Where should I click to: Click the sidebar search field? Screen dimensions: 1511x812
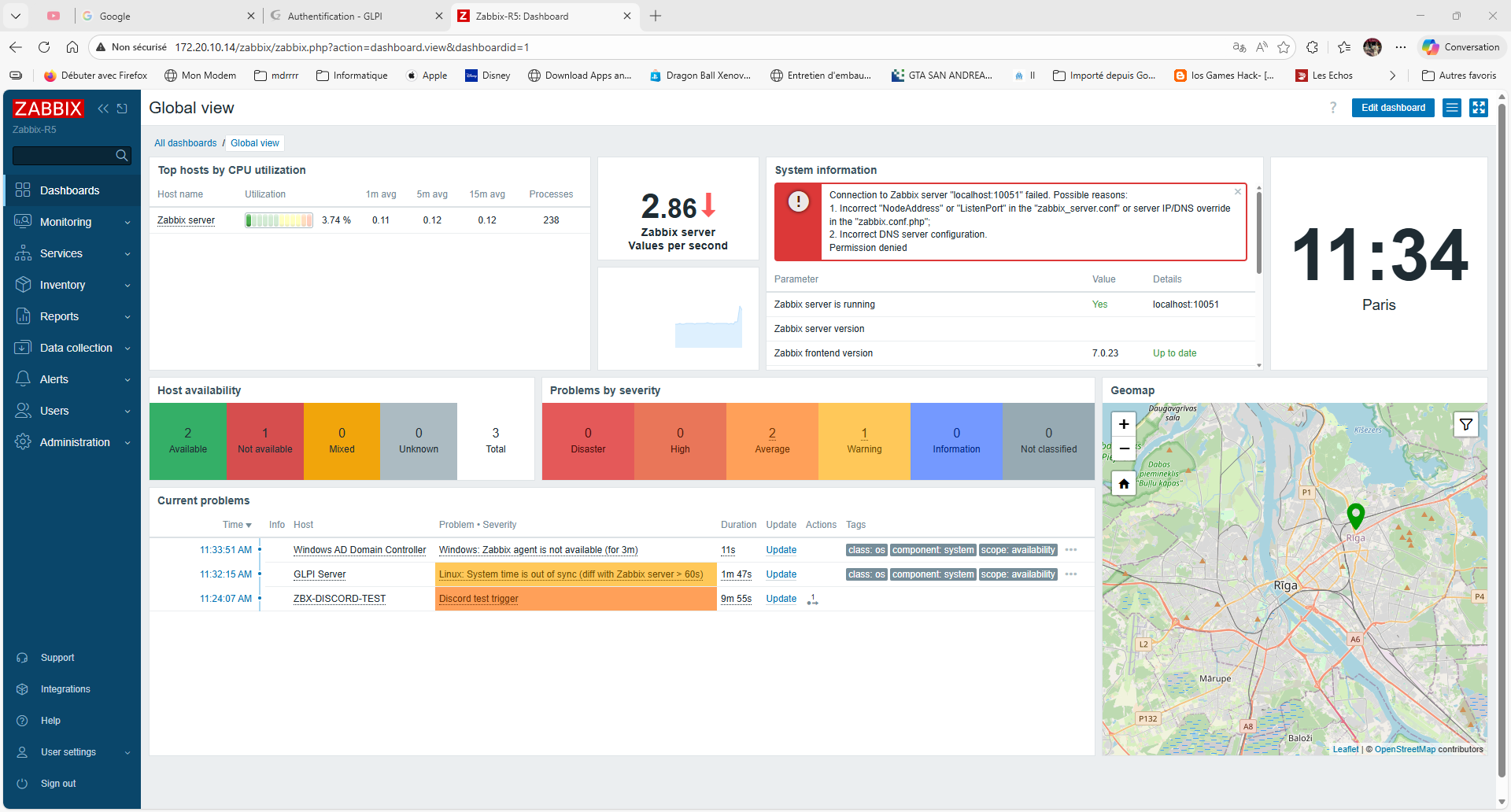(67, 155)
